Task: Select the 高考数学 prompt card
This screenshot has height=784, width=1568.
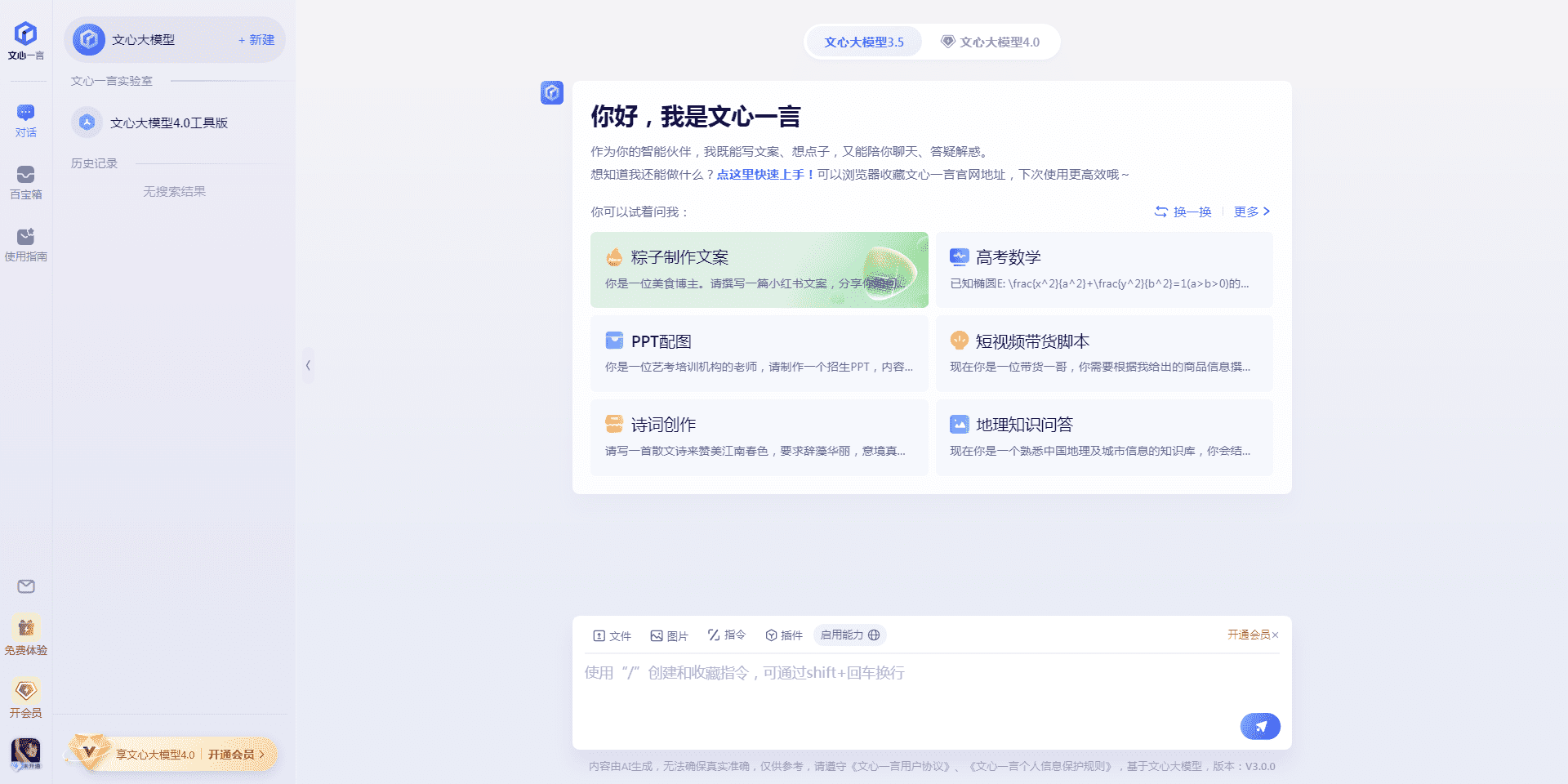Action: point(1104,269)
